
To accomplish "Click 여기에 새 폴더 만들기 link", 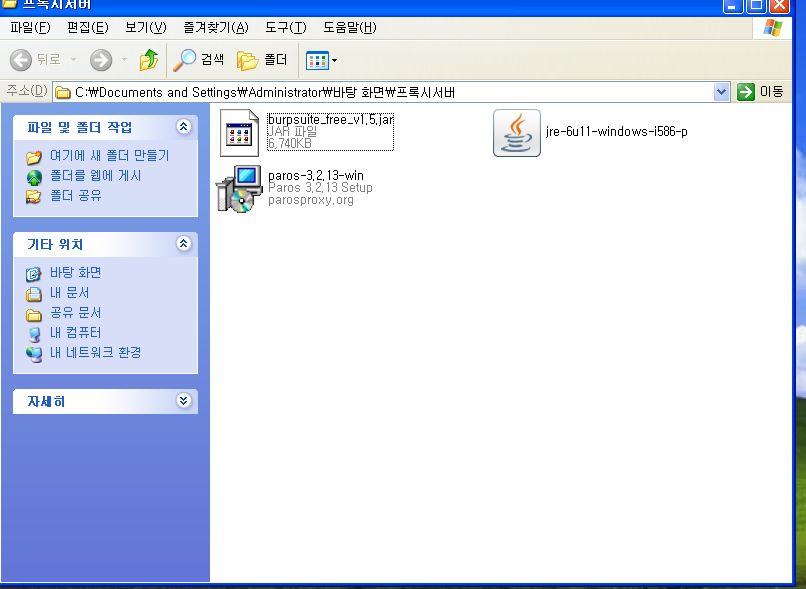I will tap(109, 155).
